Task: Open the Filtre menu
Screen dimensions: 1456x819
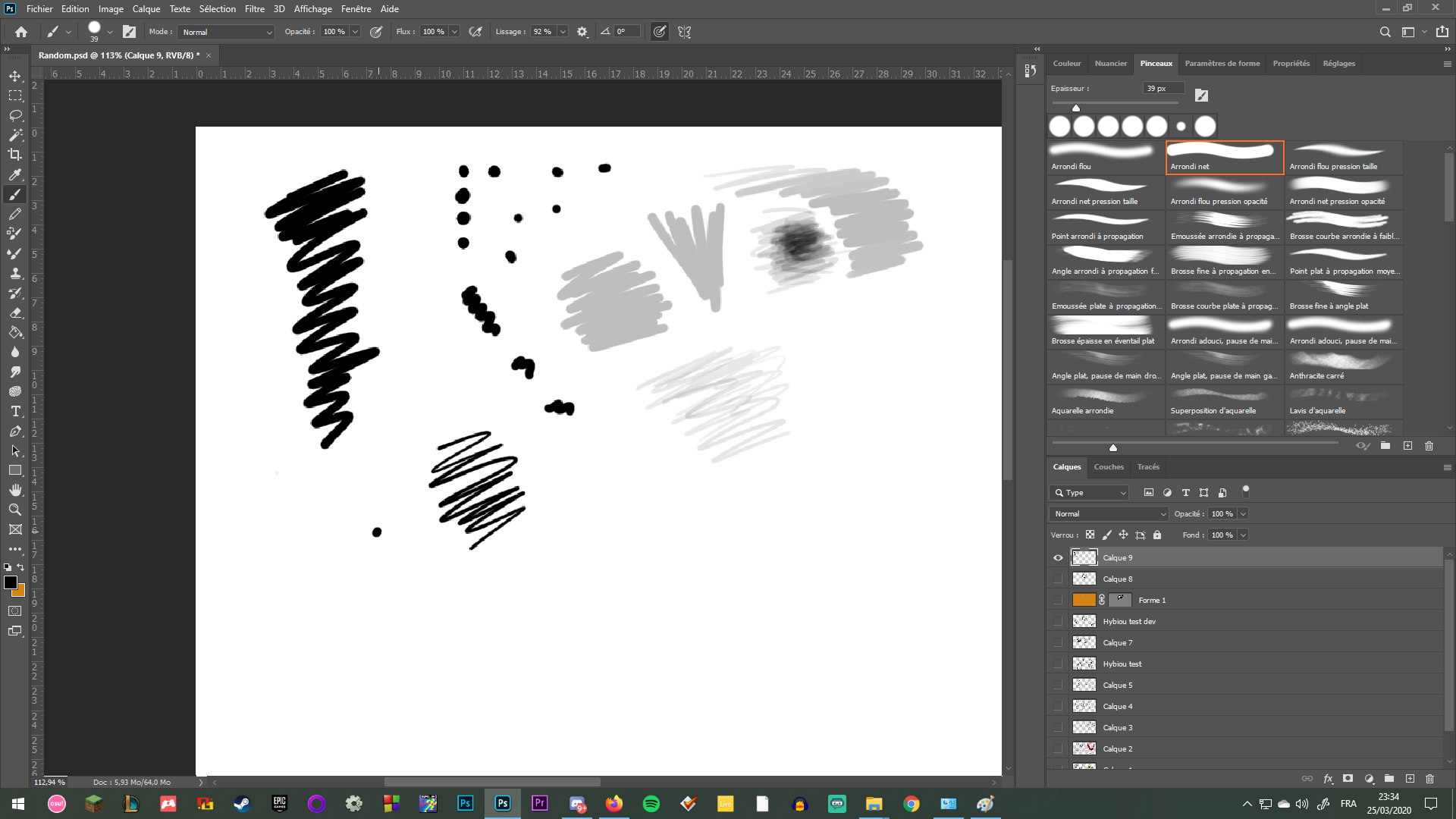Action: click(x=254, y=8)
